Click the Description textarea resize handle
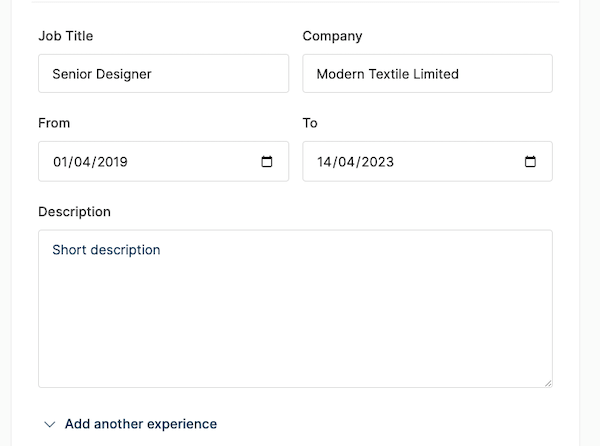Image resolution: width=600 pixels, height=446 pixels. point(547,382)
